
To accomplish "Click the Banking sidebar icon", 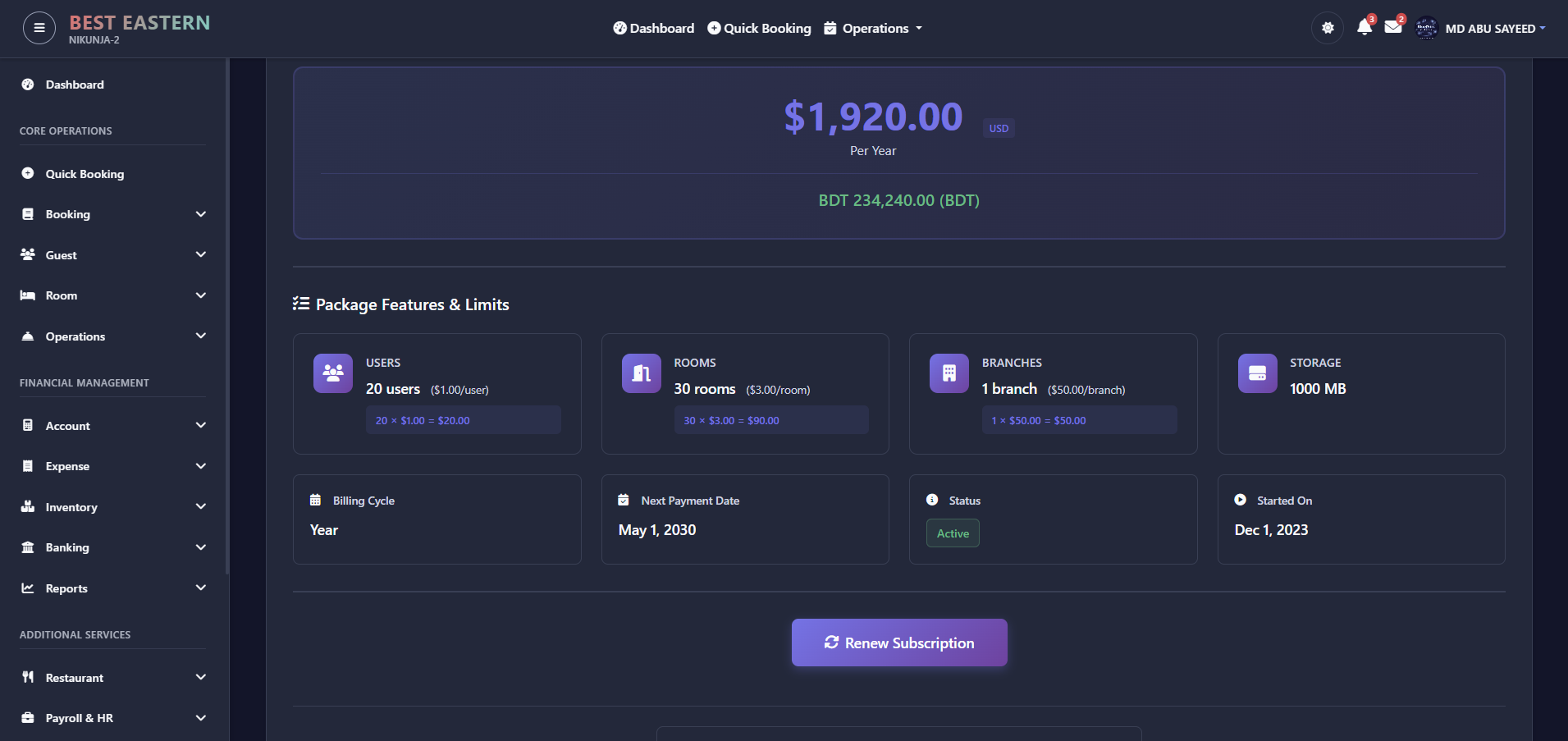I will point(28,547).
